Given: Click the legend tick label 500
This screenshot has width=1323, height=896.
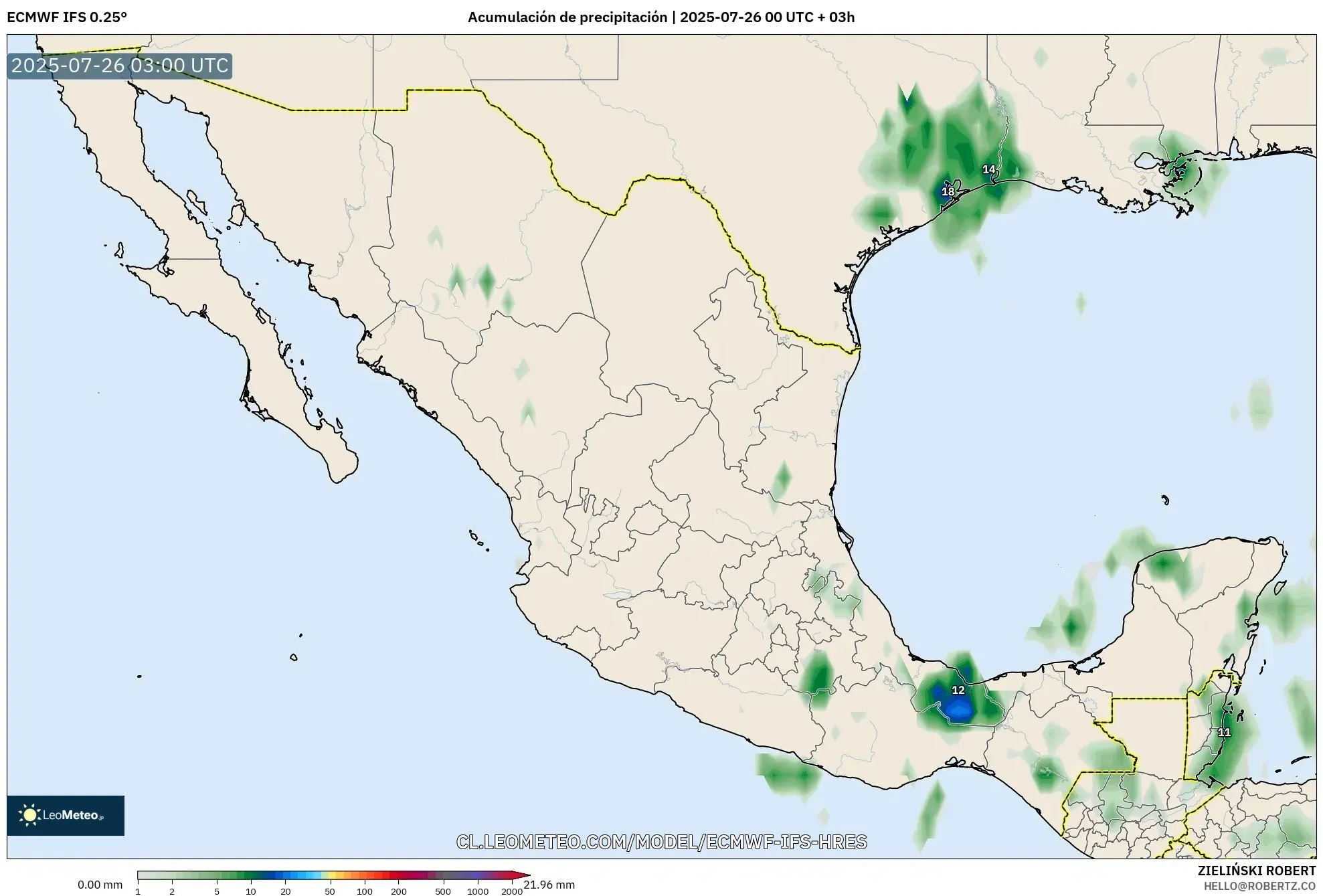Looking at the screenshot, I should pos(443,891).
